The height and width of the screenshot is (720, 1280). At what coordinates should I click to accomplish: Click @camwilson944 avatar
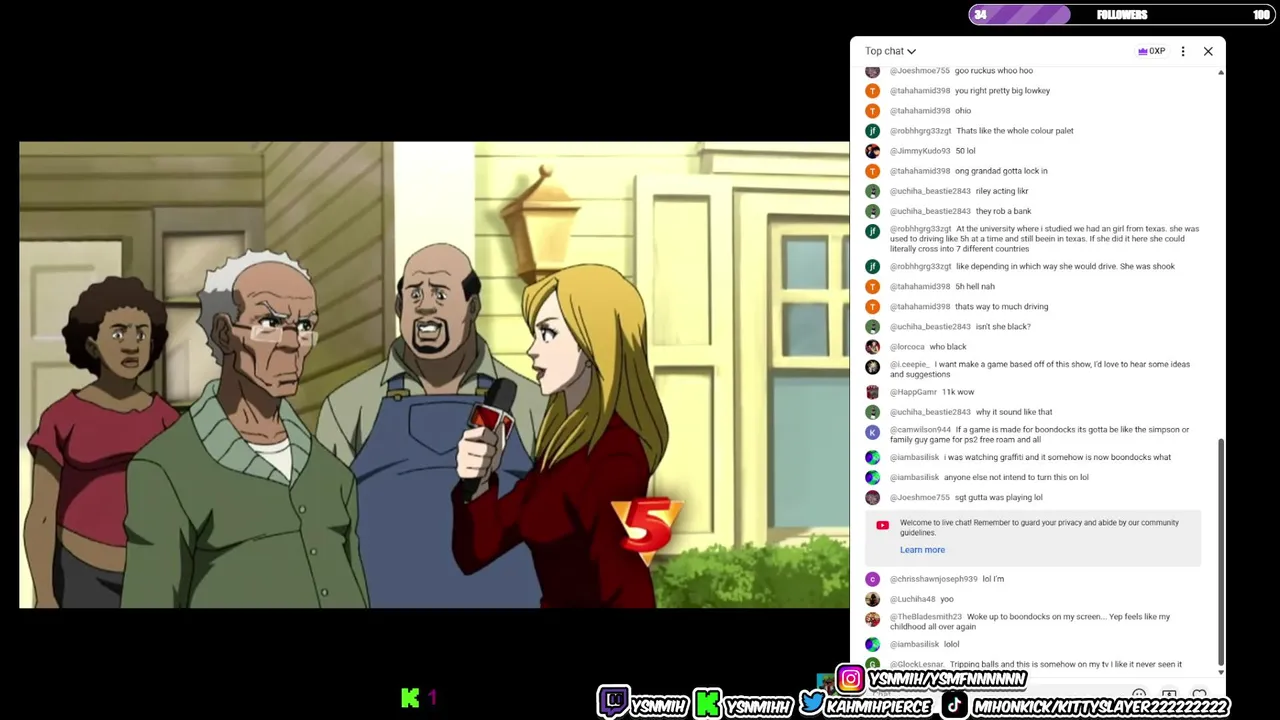point(872,432)
